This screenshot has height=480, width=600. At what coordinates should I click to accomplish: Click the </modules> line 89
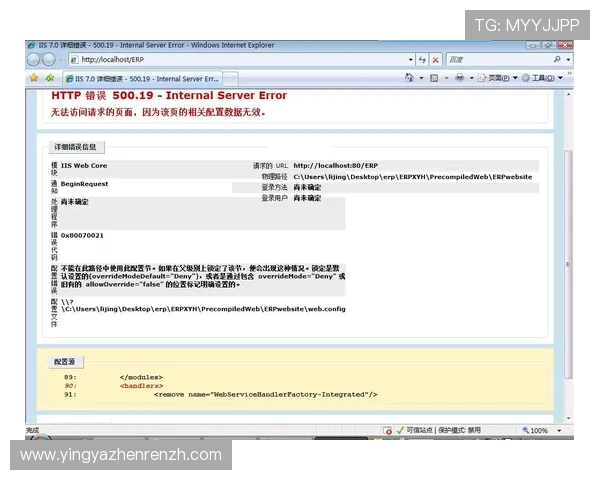click(x=141, y=377)
